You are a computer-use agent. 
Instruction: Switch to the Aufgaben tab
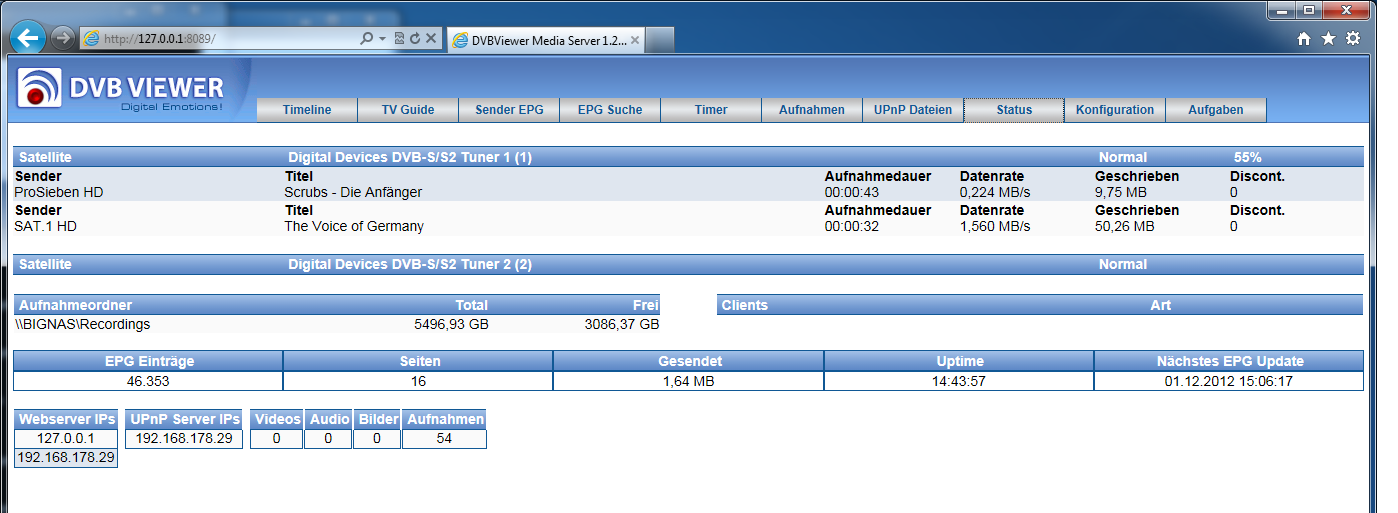point(1216,110)
